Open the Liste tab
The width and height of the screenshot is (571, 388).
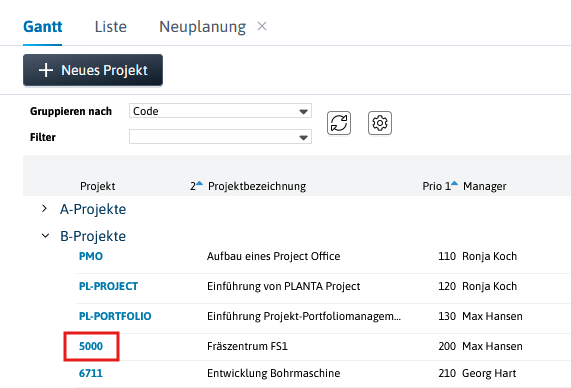coord(111,27)
